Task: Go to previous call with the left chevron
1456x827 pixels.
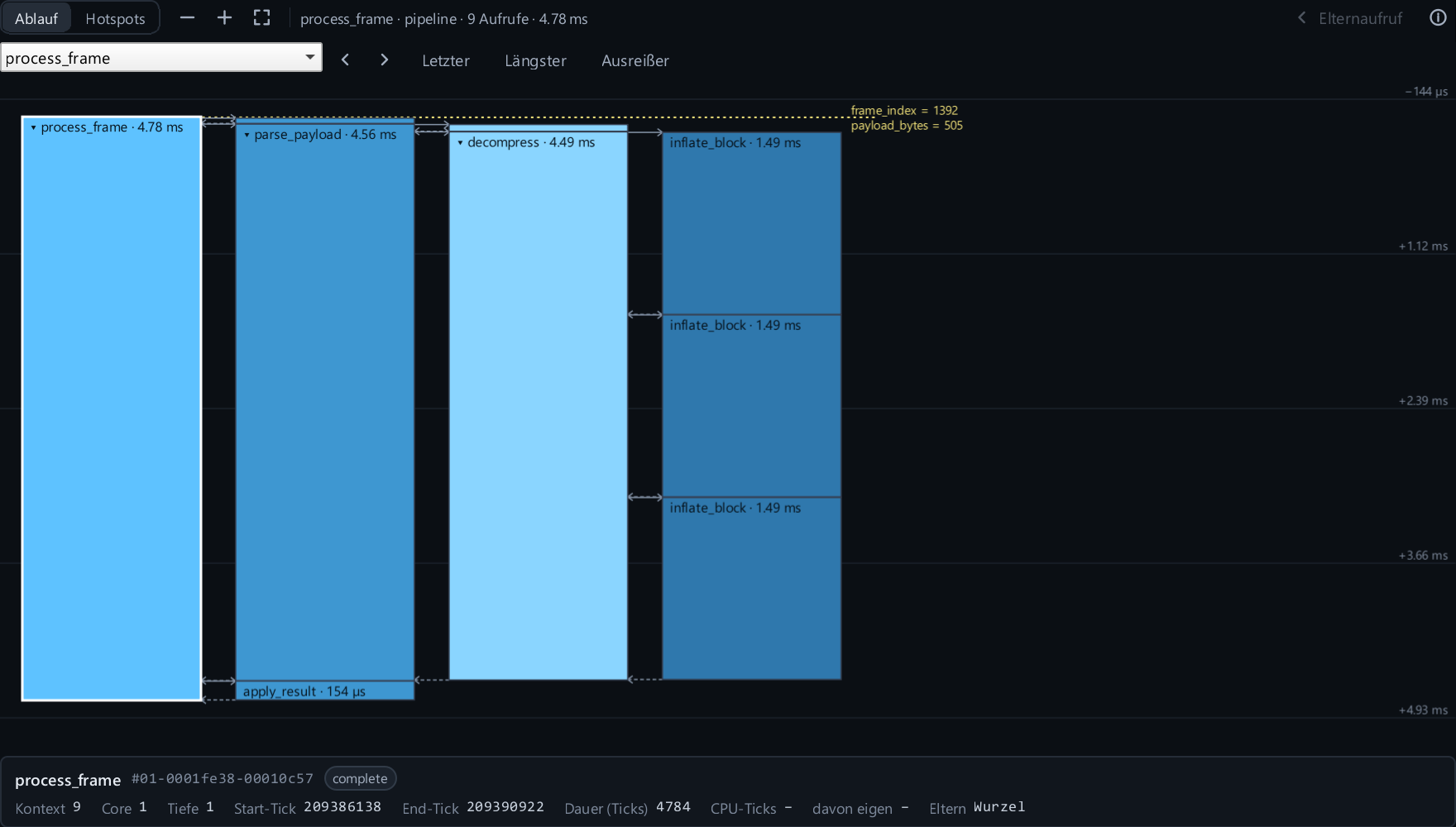Action: coord(346,60)
